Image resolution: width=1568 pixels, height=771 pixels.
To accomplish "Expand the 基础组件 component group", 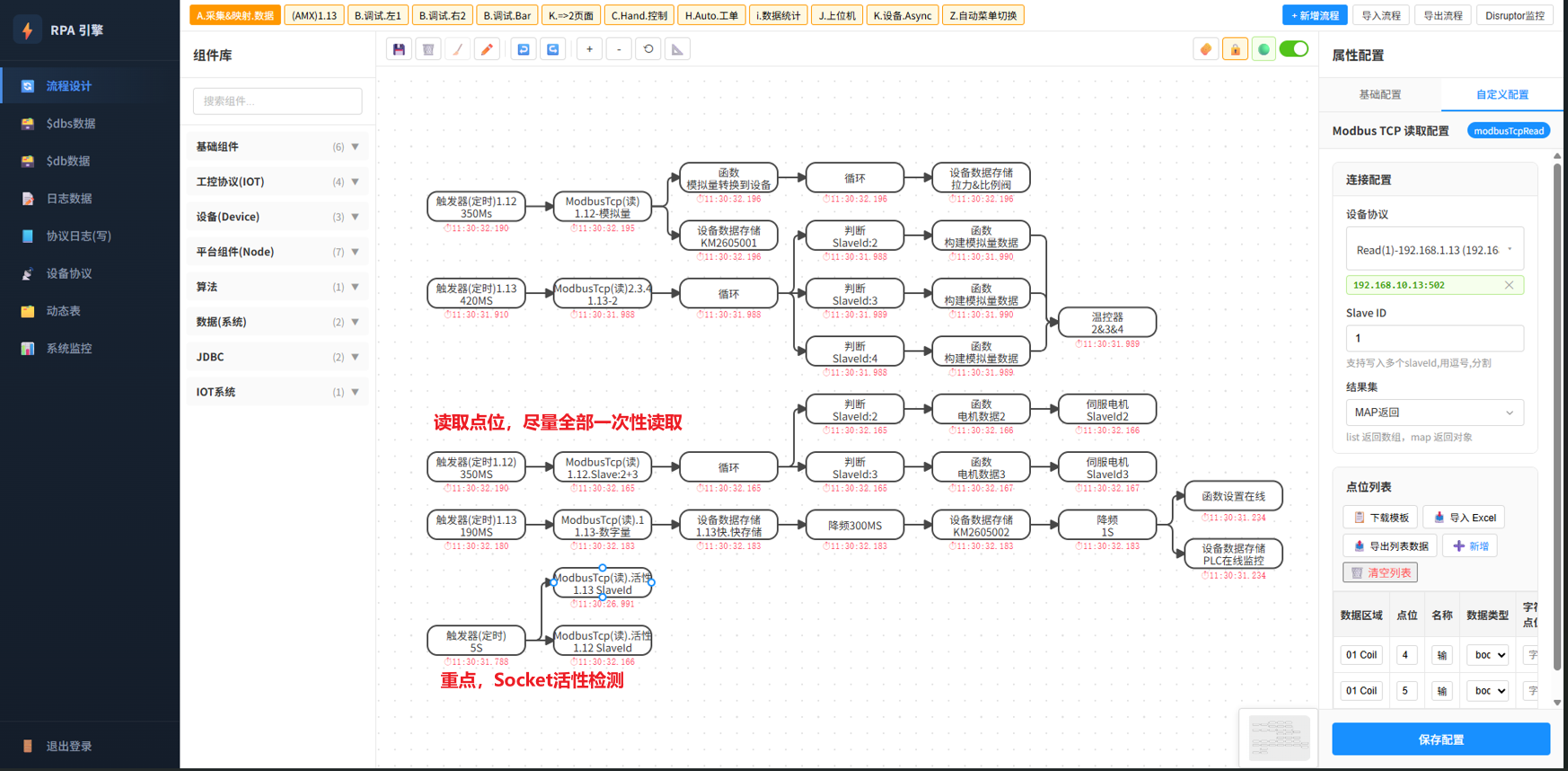I will point(277,146).
